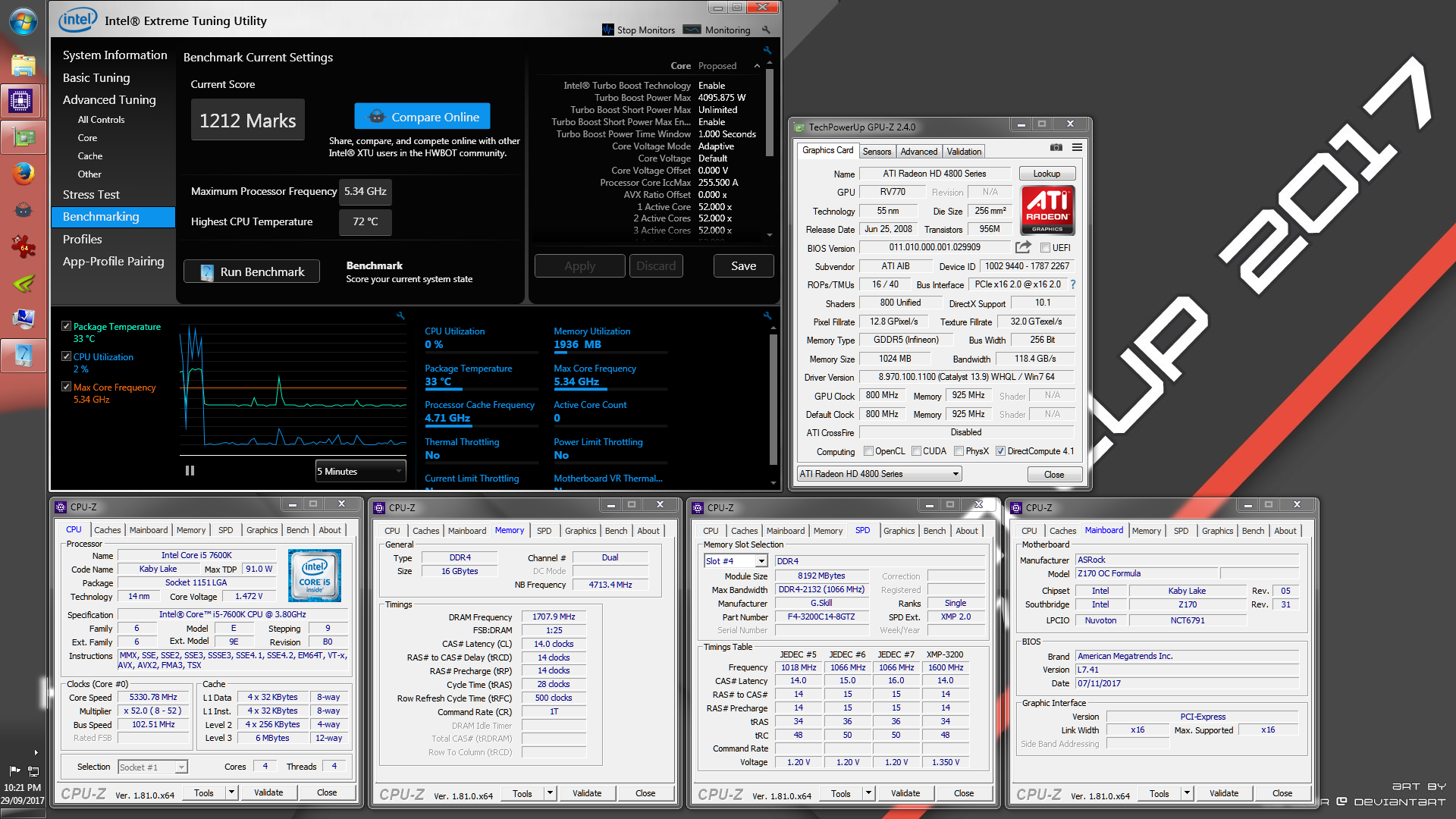Screen dimensions: 1456x819
Task: Open Monitoring view icon in XTU header
Action: (692, 30)
